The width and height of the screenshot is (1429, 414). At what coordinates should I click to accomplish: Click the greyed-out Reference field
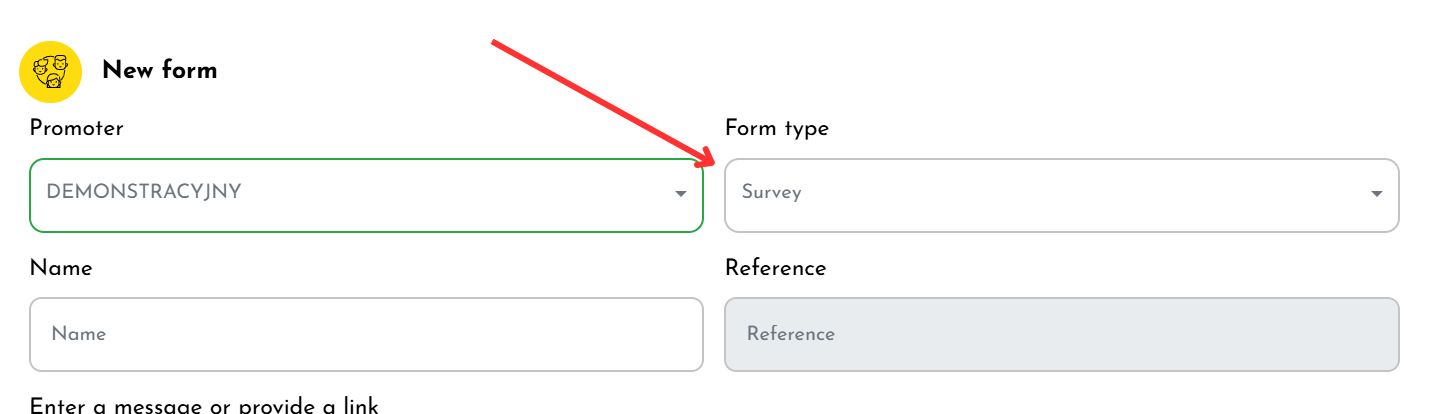pos(1061,334)
